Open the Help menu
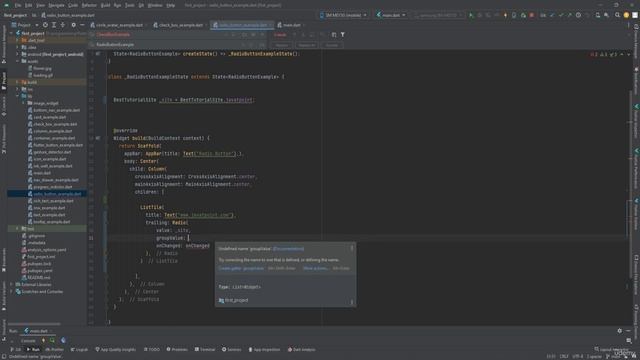640x360 pixels. (x=171, y=5)
